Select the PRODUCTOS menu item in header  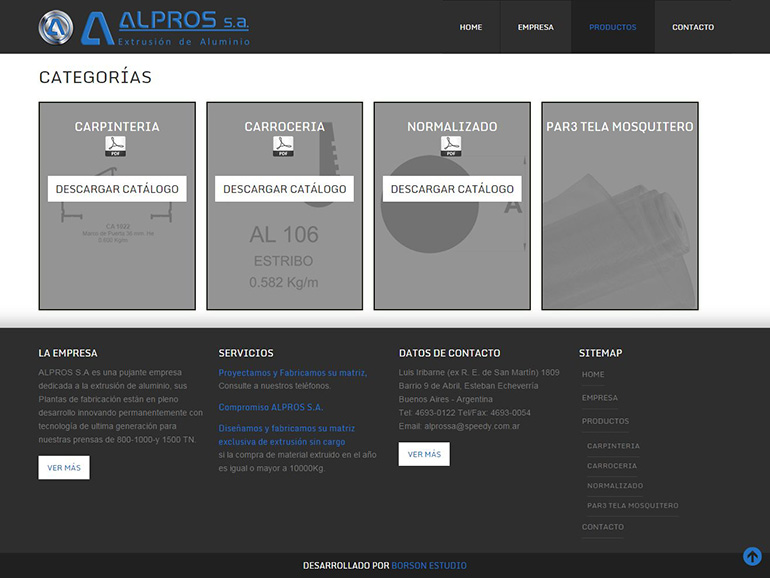(x=612, y=27)
